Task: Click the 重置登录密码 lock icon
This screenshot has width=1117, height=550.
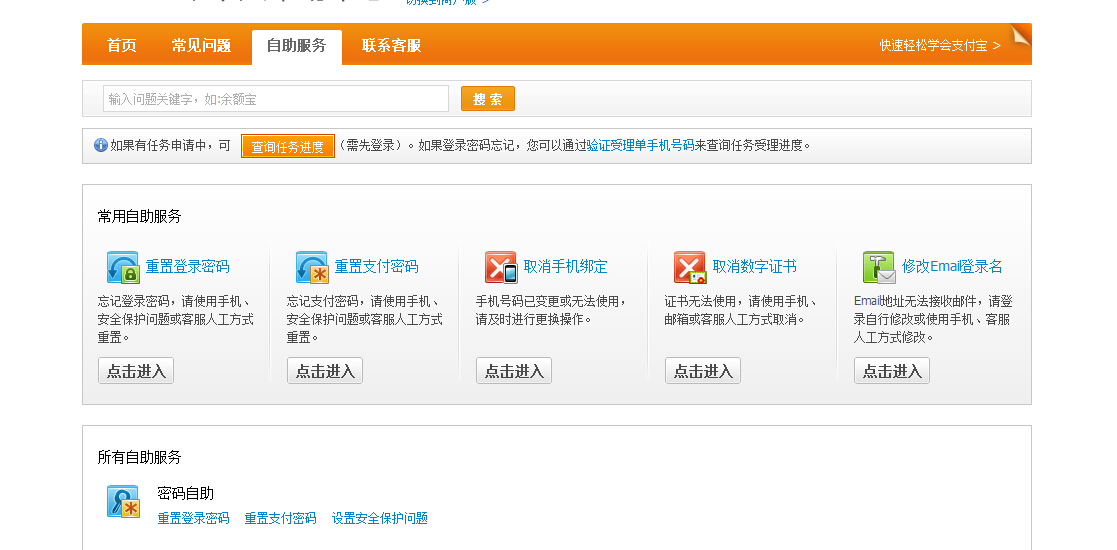Action: click(x=123, y=268)
